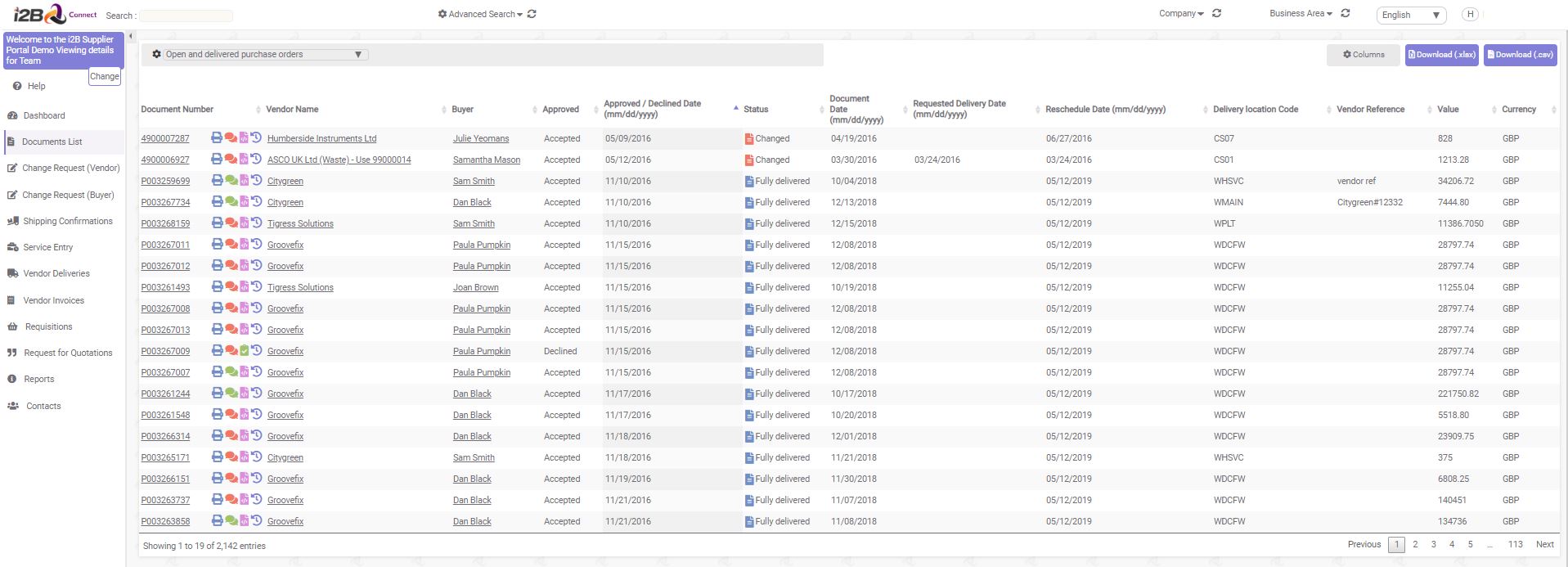This screenshot has width=1568, height=567.
Task: Open the green chat icon for P003259699
Action: click(x=231, y=180)
